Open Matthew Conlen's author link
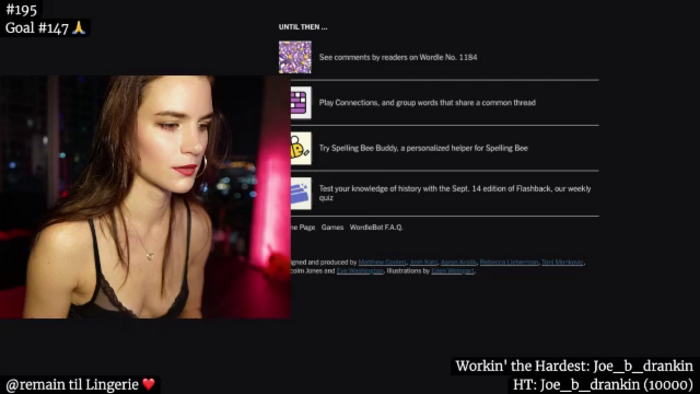 coord(382,262)
